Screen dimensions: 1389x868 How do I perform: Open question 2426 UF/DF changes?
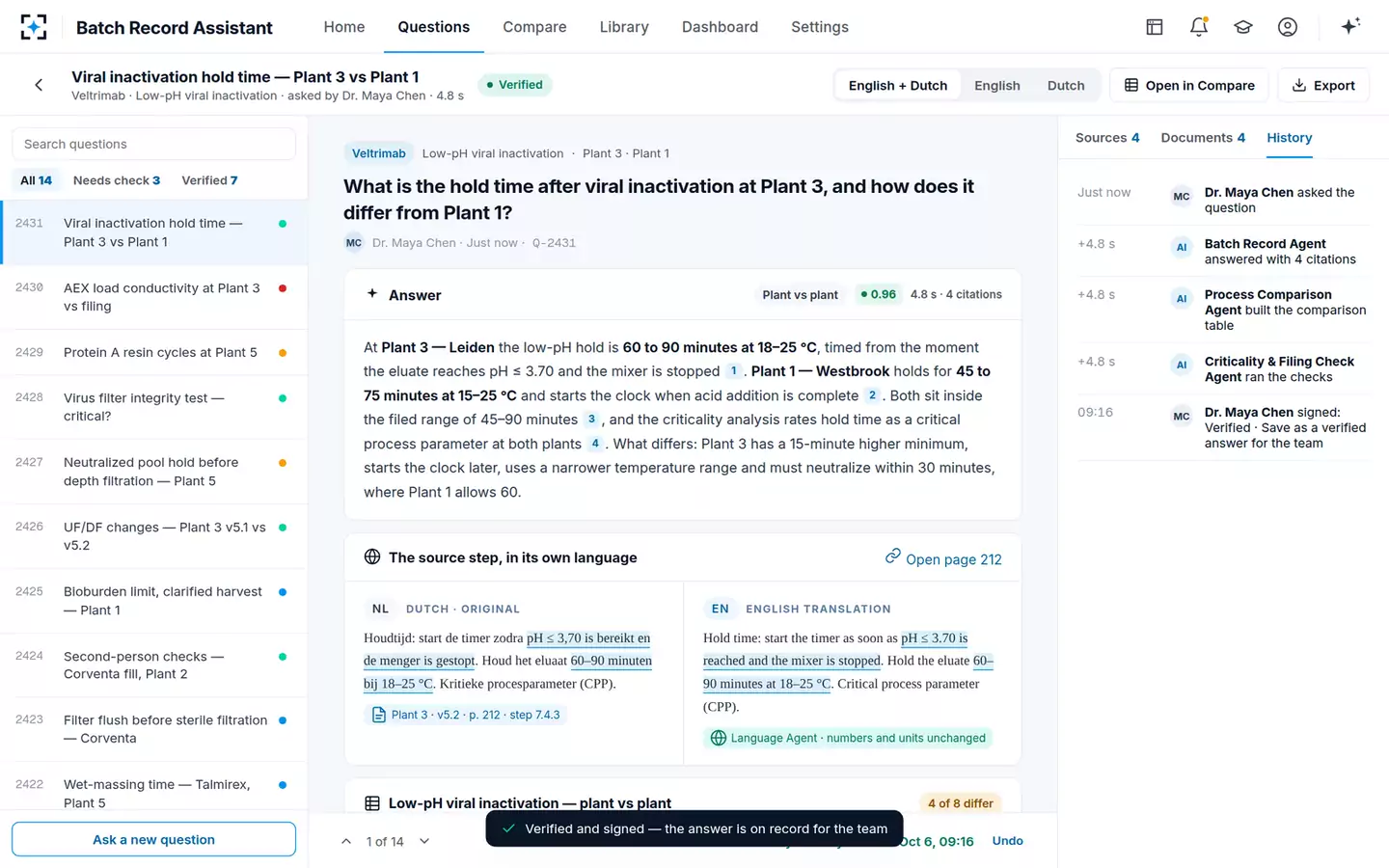[154, 536]
